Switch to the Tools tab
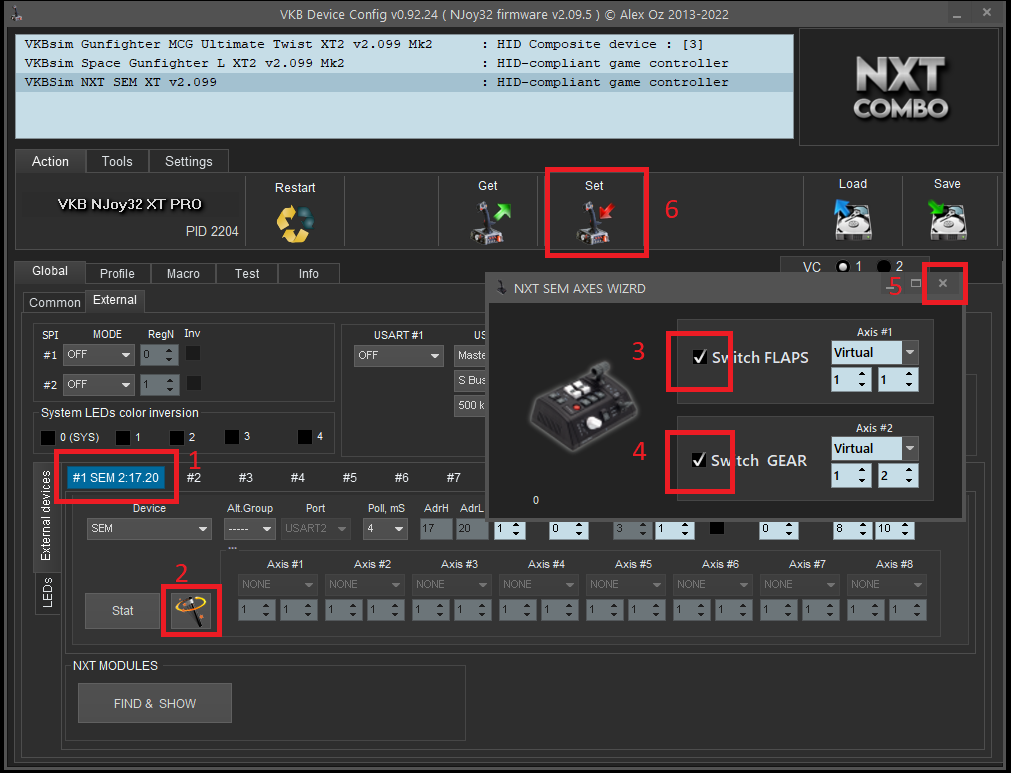Image resolution: width=1011 pixels, height=773 pixels. pyautogui.click(x=117, y=161)
